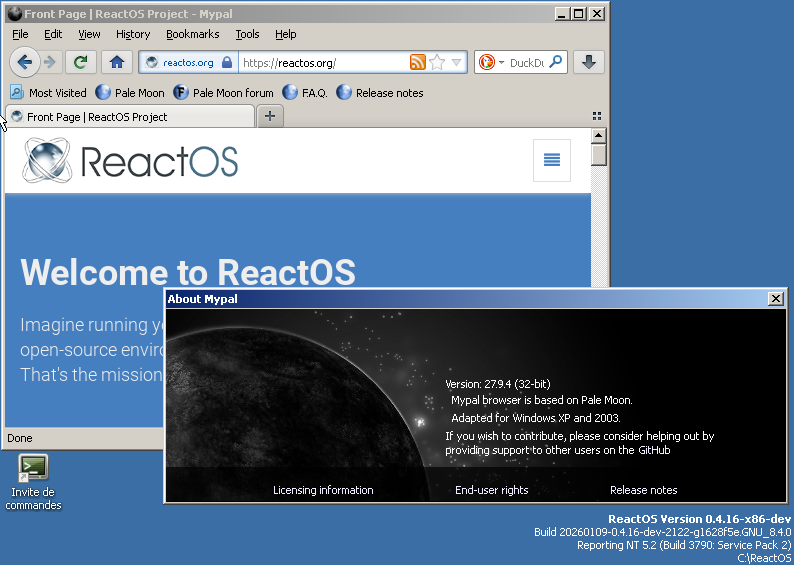The width and height of the screenshot is (794, 565).
Task: Expand the tab groups button
Action: pyautogui.click(x=597, y=116)
